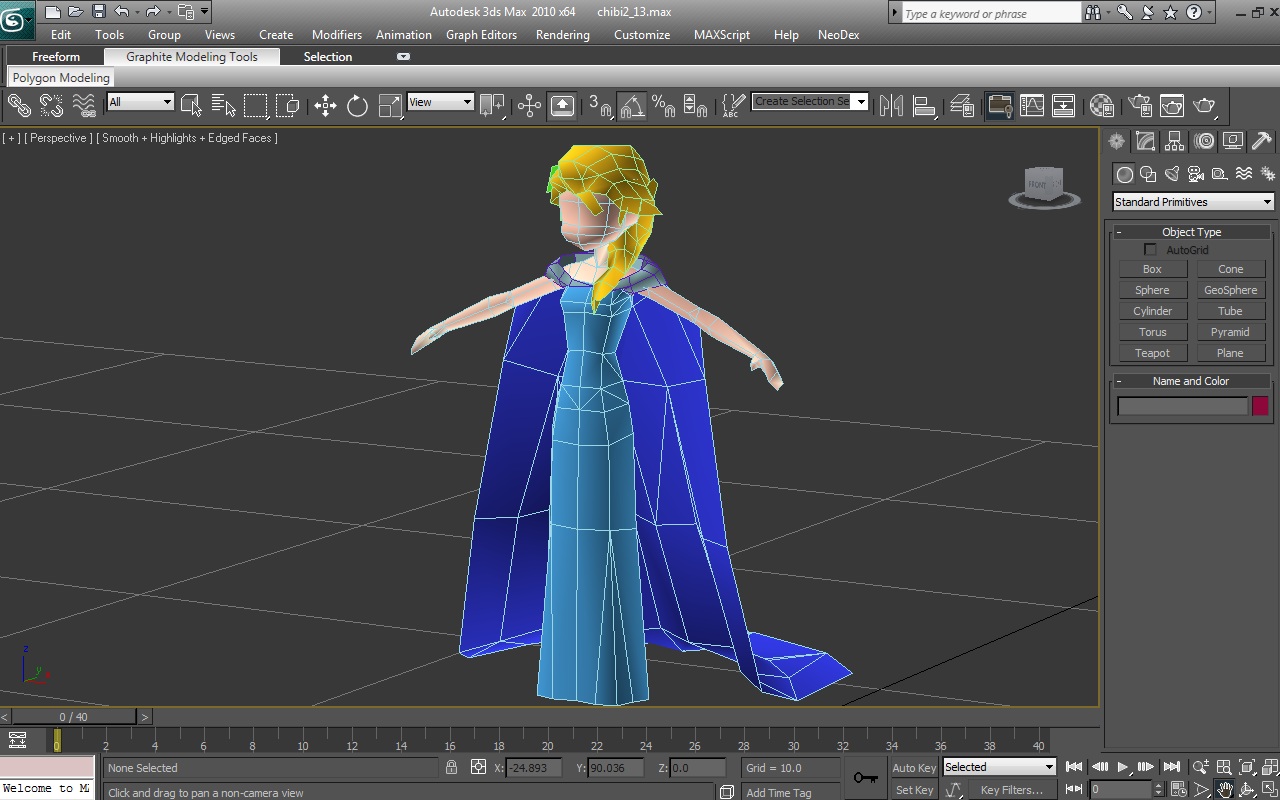Screen dimensions: 1280x800
Task: Click the Align tool icon
Action: 924,105
